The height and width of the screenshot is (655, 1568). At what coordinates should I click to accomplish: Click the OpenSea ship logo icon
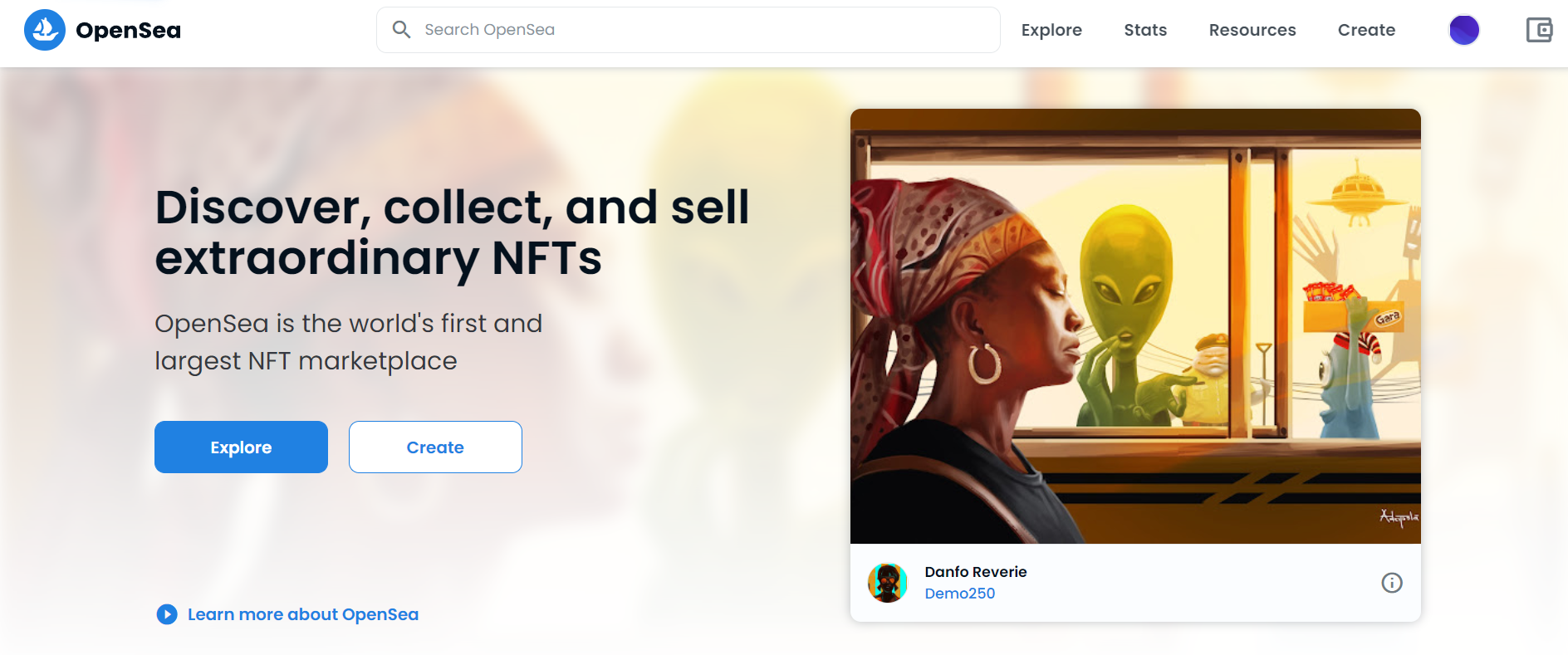(45, 30)
